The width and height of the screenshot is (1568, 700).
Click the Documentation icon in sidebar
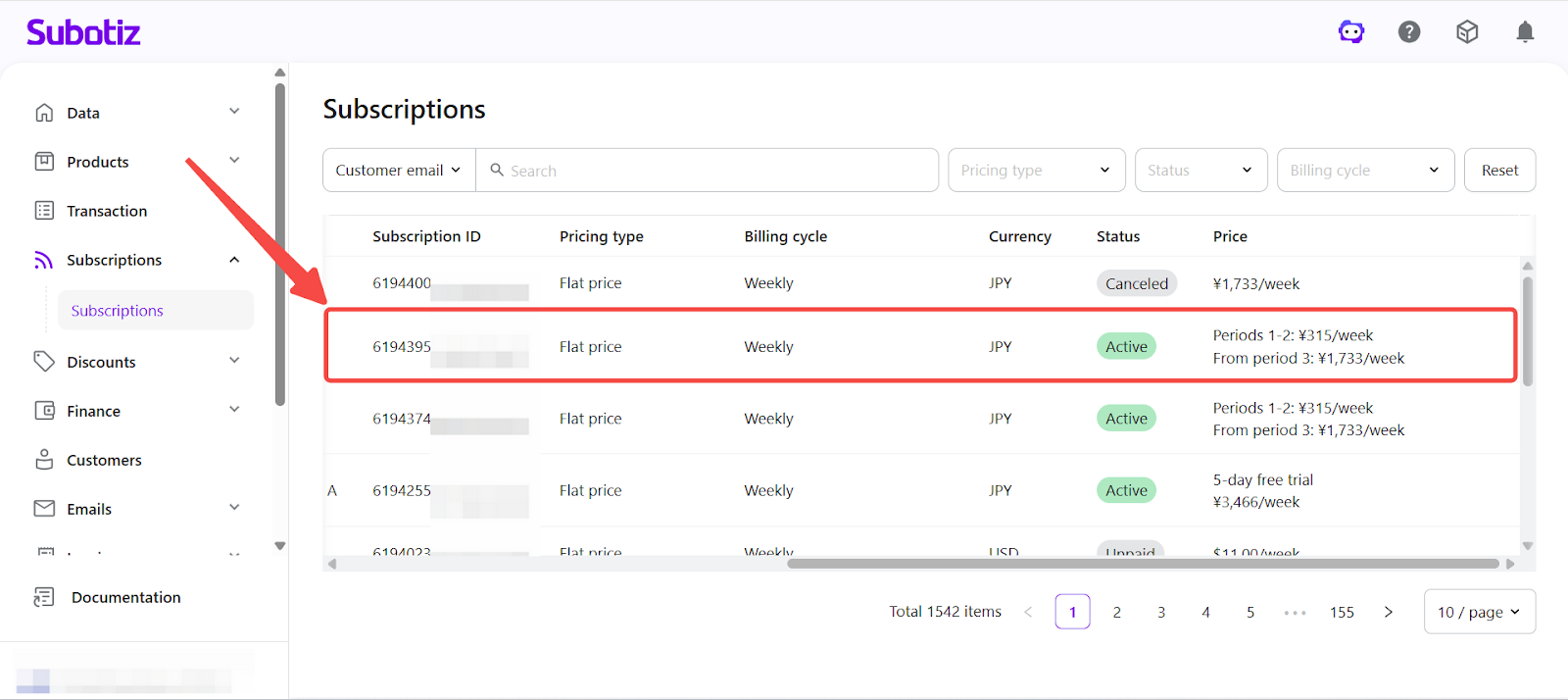pyautogui.click(x=44, y=597)
